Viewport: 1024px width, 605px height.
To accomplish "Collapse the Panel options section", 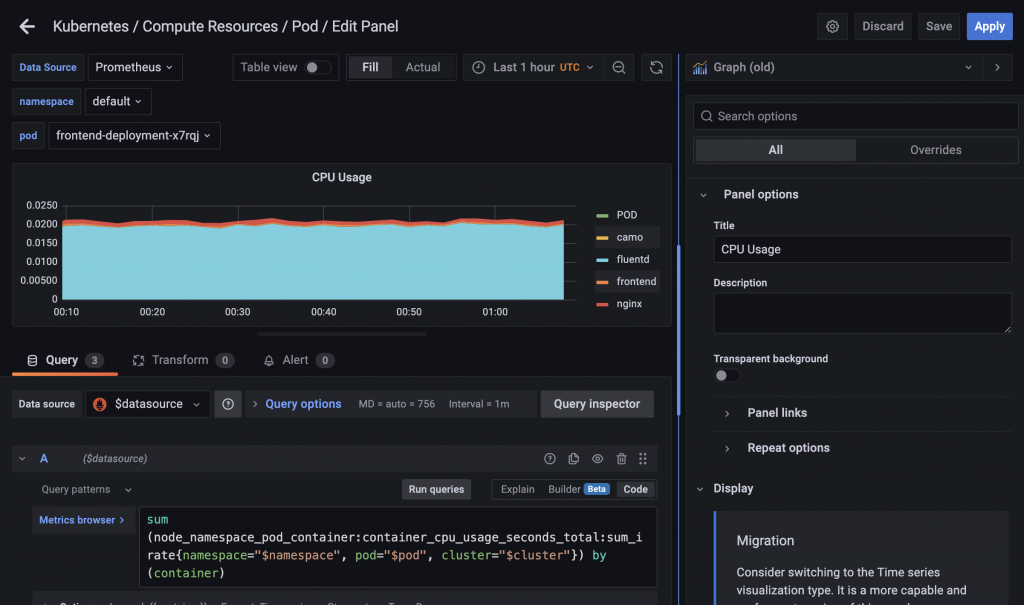I will coord(703,195).
